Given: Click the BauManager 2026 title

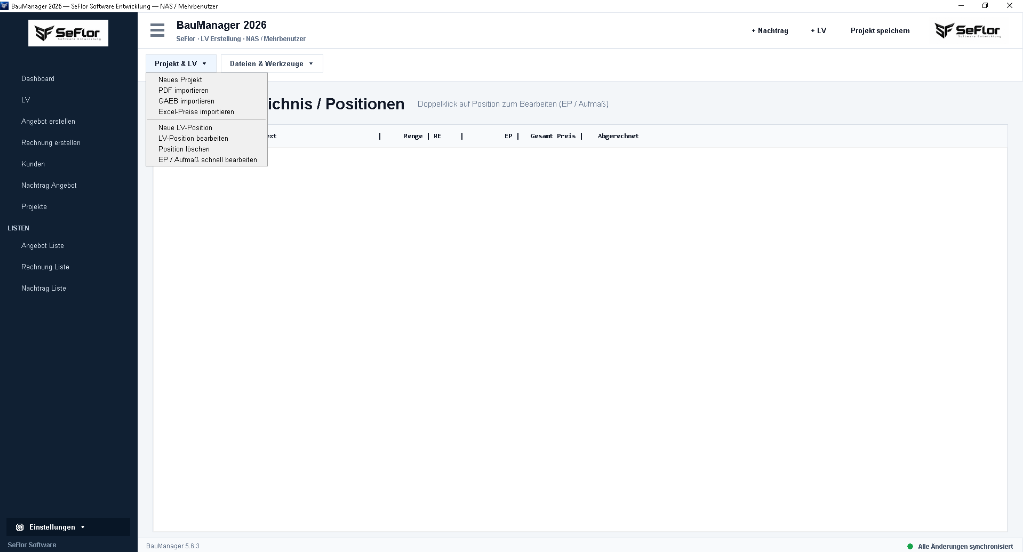Looking at the screenshot, I should pos(221,25).
